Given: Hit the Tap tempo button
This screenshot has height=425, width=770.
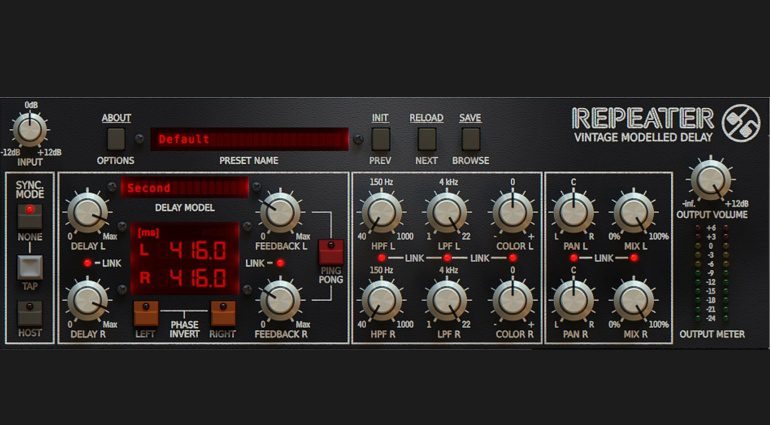Looking at the screenshot, I should [30, 265].
